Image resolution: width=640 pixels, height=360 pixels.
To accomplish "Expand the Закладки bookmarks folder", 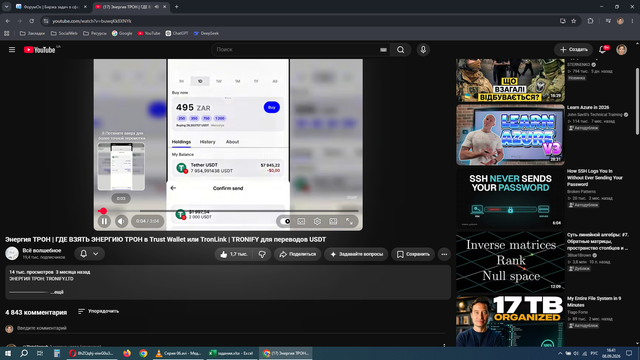I will click(32, 33).
